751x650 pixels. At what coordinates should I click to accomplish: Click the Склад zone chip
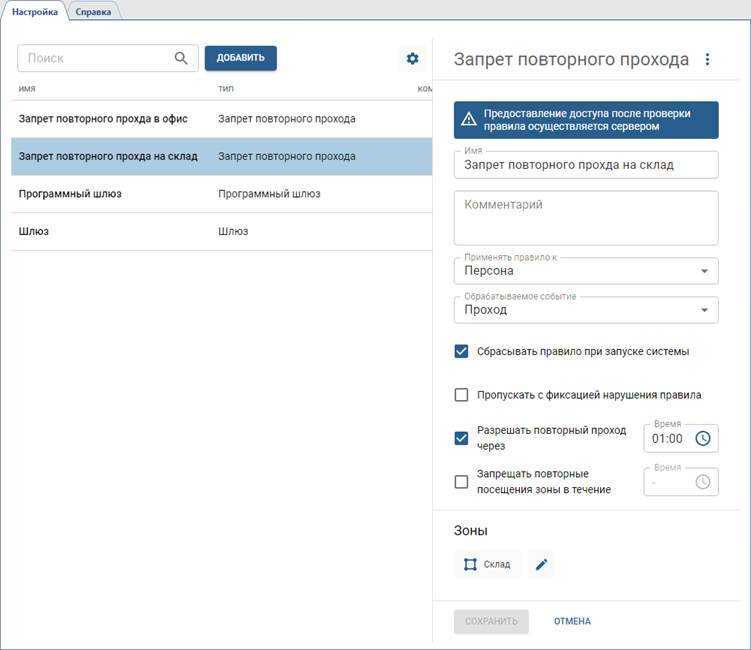[x=488, y=565]
